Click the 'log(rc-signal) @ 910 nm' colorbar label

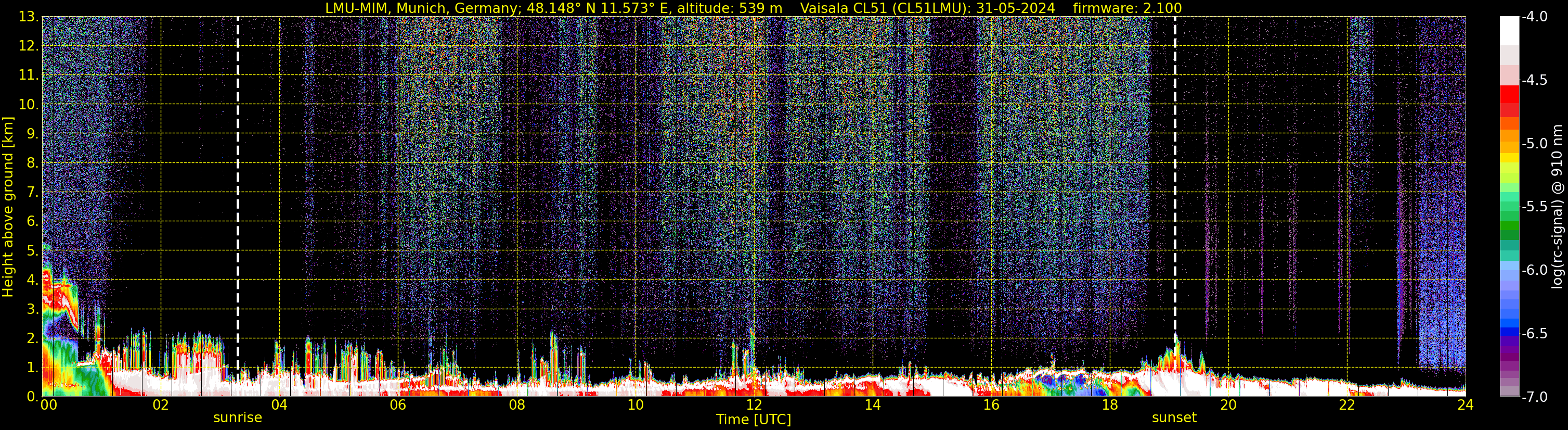tap(1557, 207)
